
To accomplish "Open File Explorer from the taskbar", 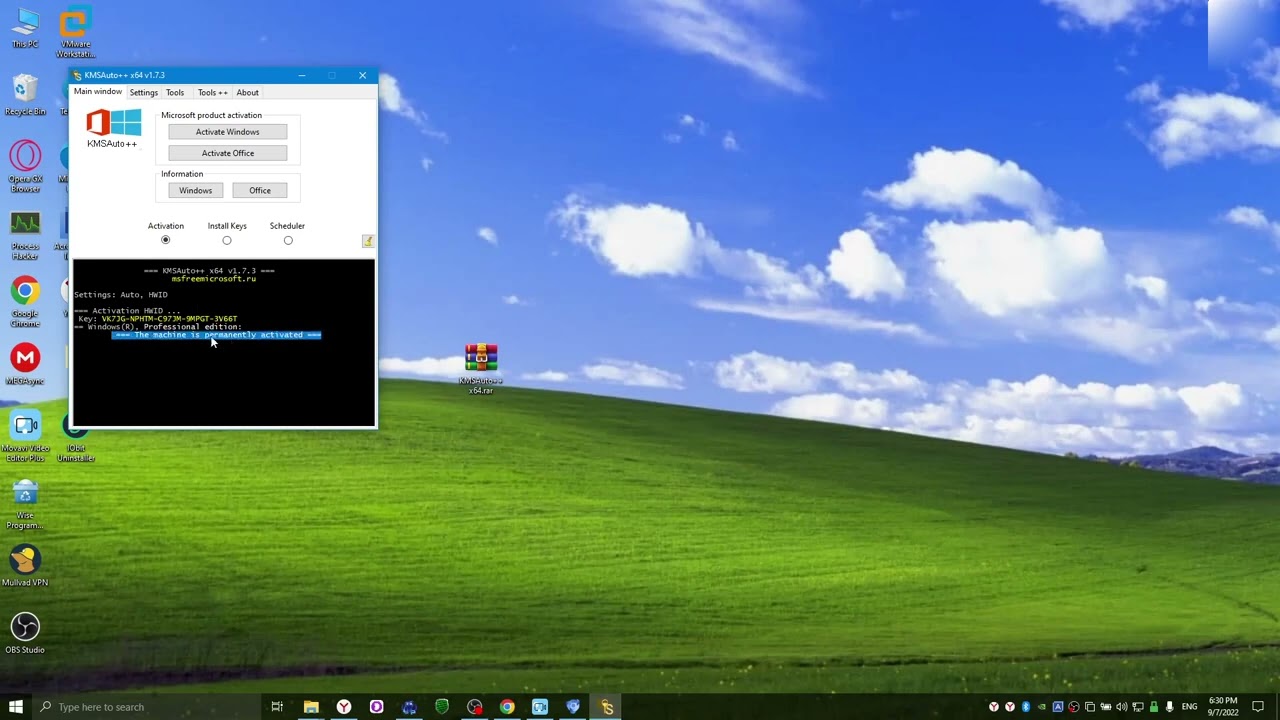I will click(x=311, y=707).
